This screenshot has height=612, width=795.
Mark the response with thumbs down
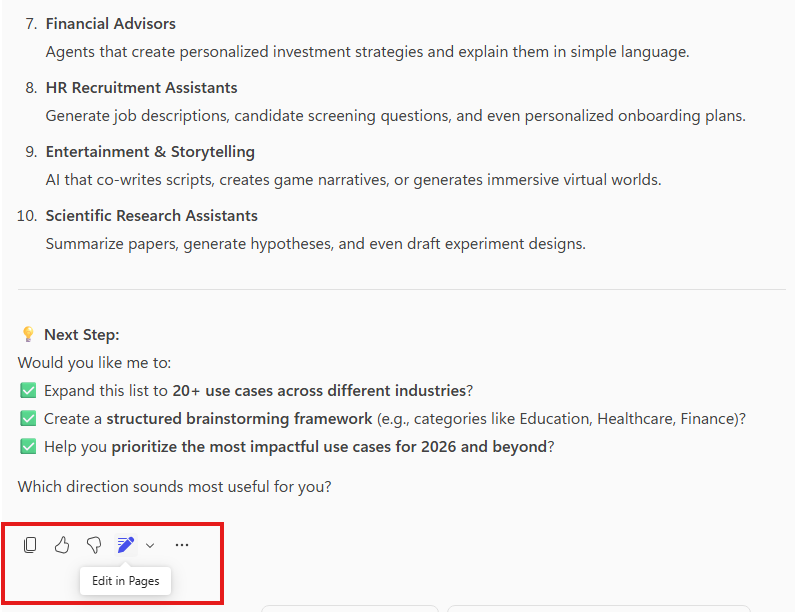pos(94,545)
